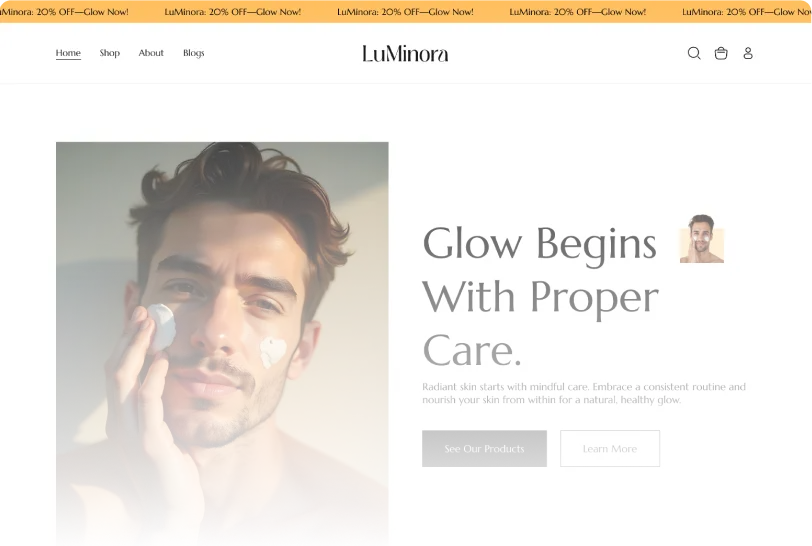
Task: Click the cream dab on man's cheek
Action: 272,351
